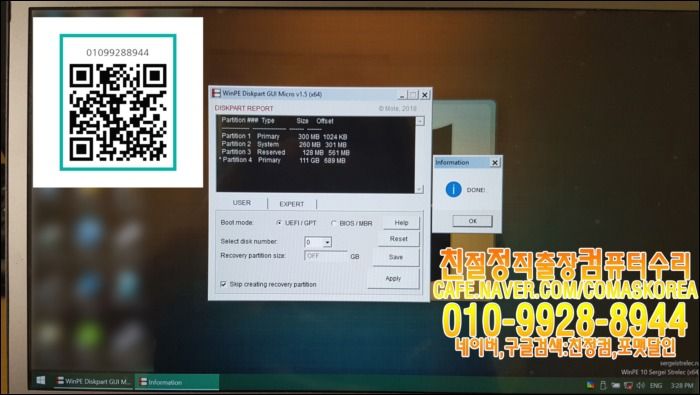Viewport: 700px width, 395px height.
Task: Open the Windows Start menu
Action: tap(41, 381)
